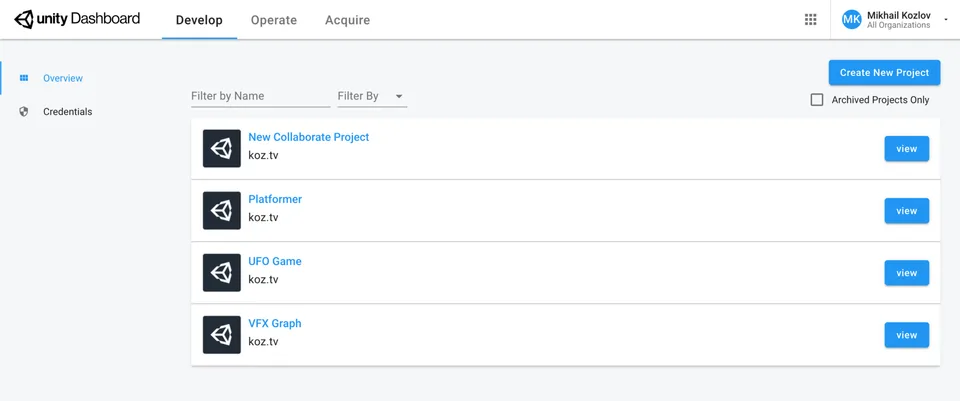Click the Unity Dashboard logo
Screen dimensions: 960x401
click(76, 19)
